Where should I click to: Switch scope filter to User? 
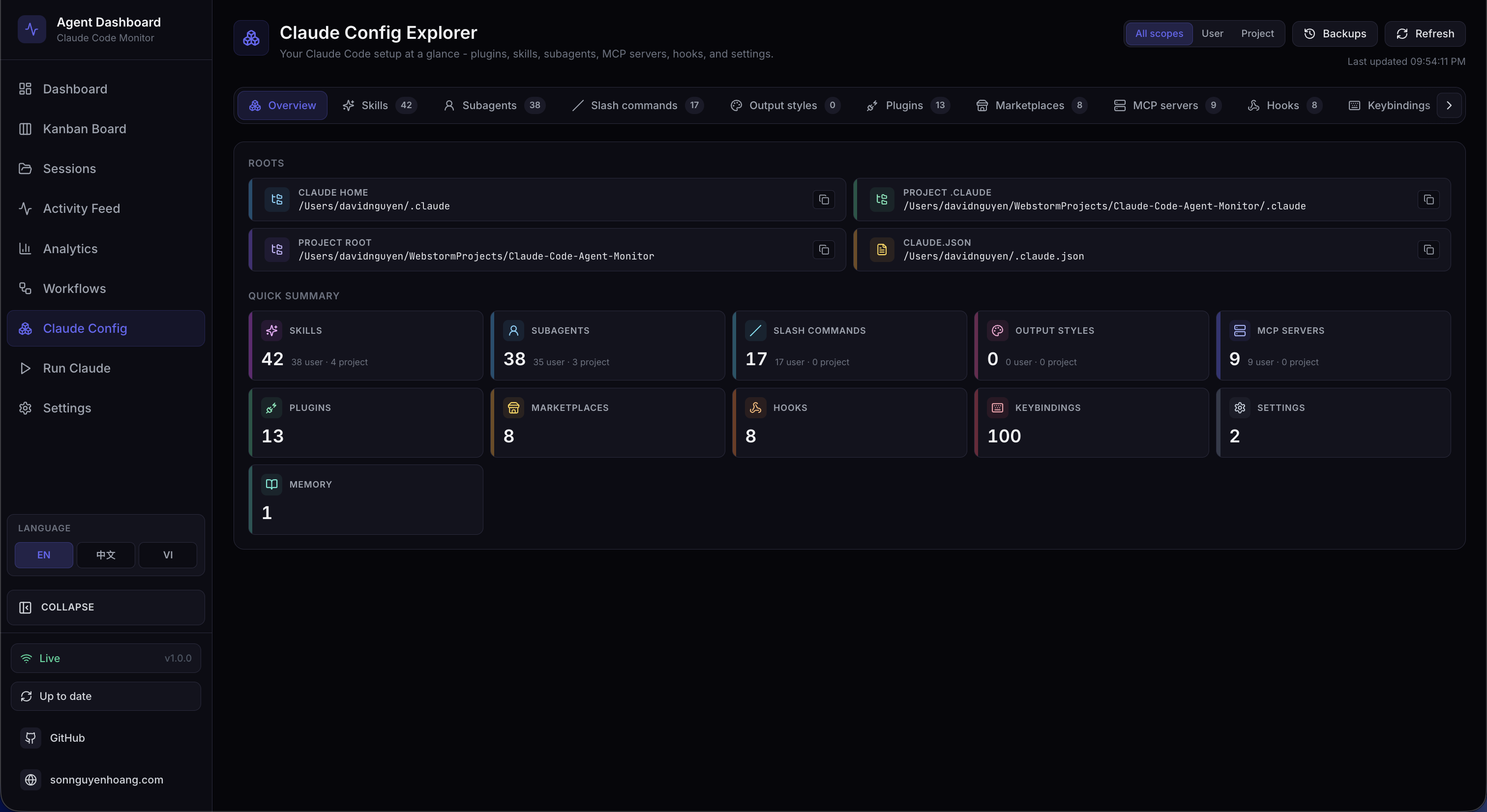tap(1212, 33)
